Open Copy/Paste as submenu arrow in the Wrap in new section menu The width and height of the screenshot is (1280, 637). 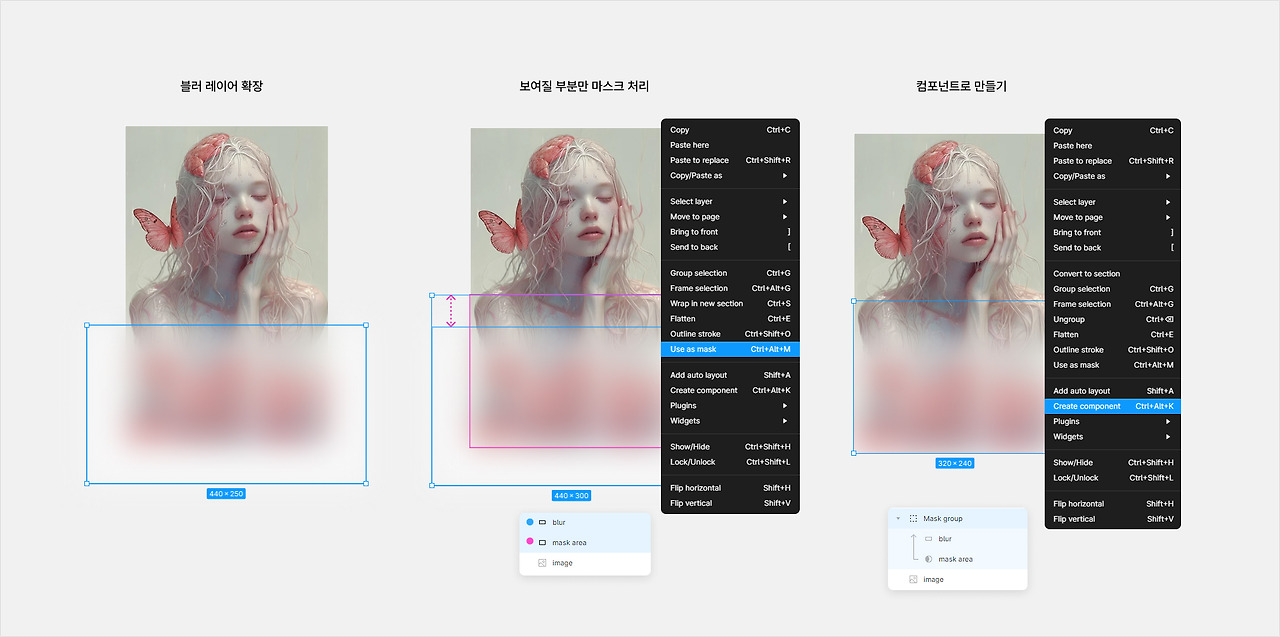click(785, 175)
